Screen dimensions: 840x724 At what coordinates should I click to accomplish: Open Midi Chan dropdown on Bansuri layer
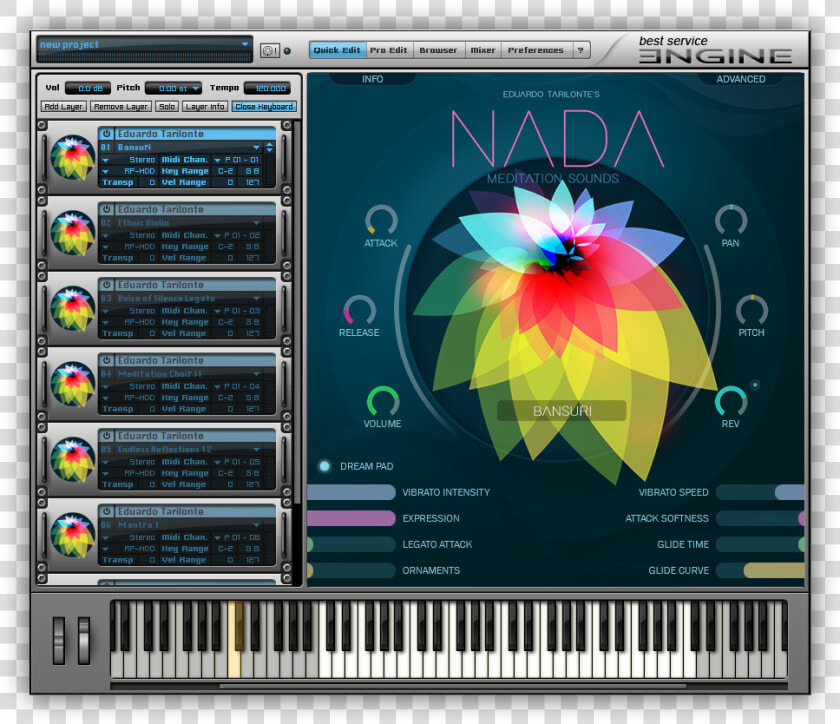(217, 160)
